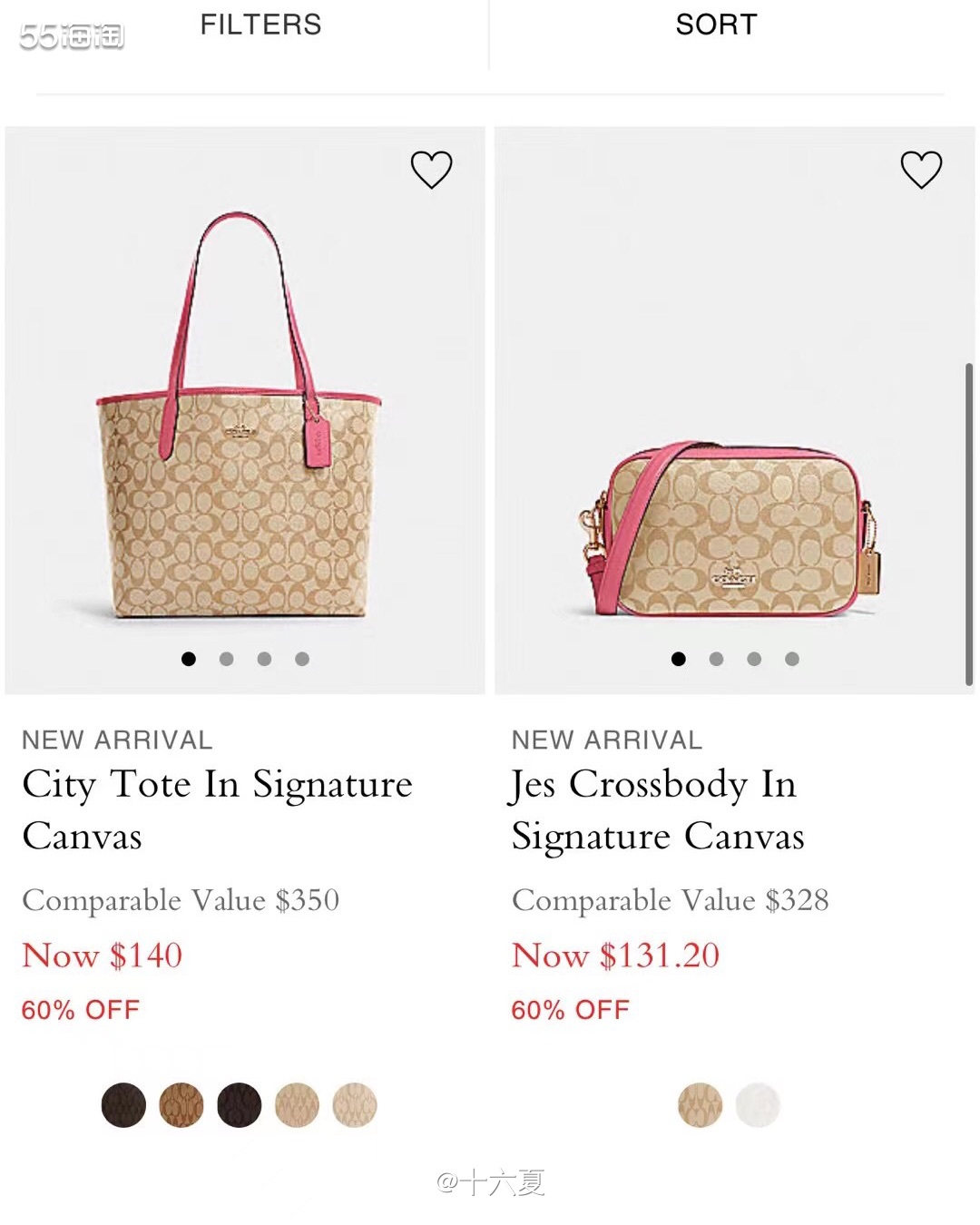Select City Tote's darkest brown first swatch
This screenshot has height=1225, width=980.
[x=124, y=1105]
